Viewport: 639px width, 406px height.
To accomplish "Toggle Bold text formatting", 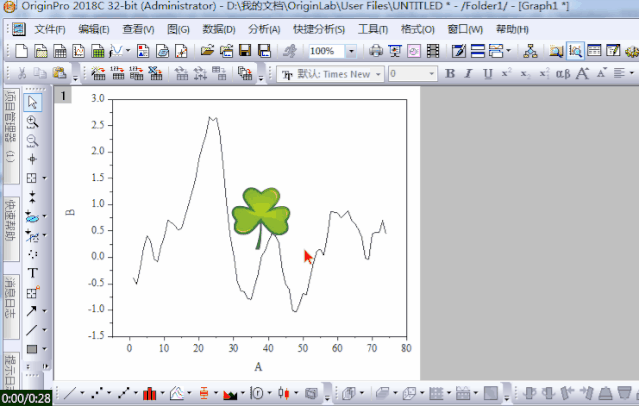I will point(450,73).
